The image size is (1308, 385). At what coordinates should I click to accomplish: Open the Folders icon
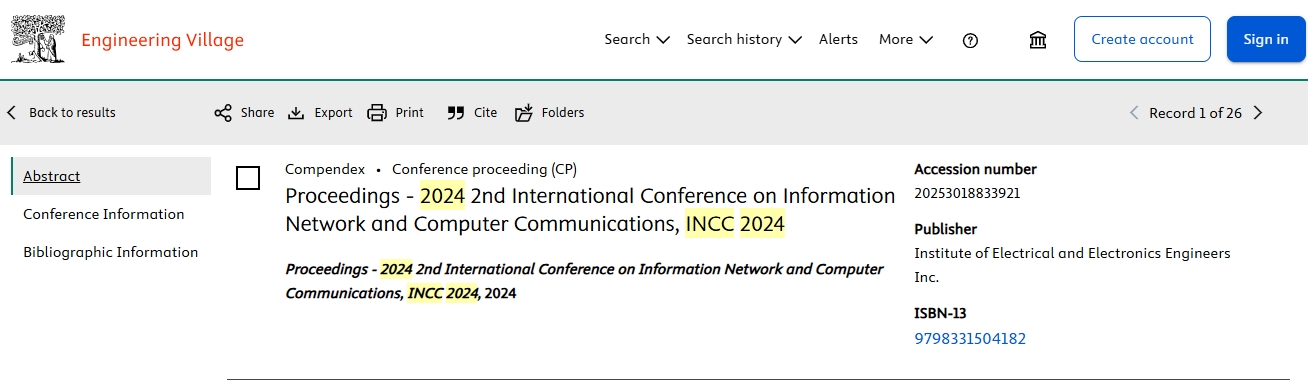[524, 113]
